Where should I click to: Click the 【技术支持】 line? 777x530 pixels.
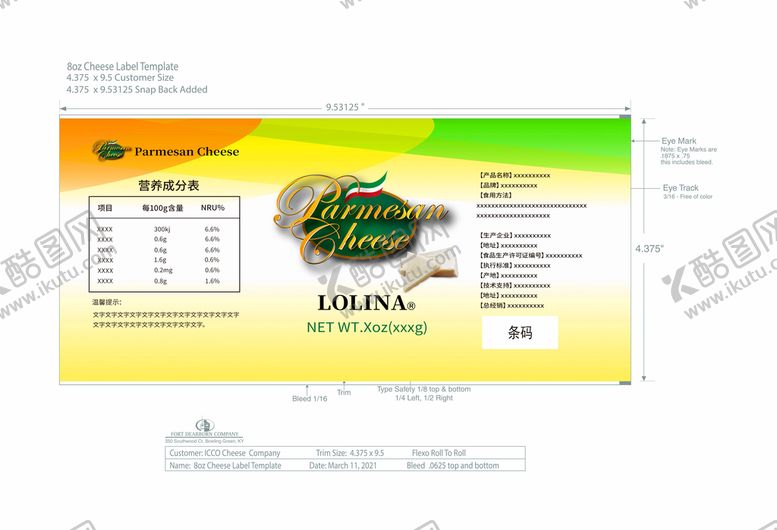(515, 285)
